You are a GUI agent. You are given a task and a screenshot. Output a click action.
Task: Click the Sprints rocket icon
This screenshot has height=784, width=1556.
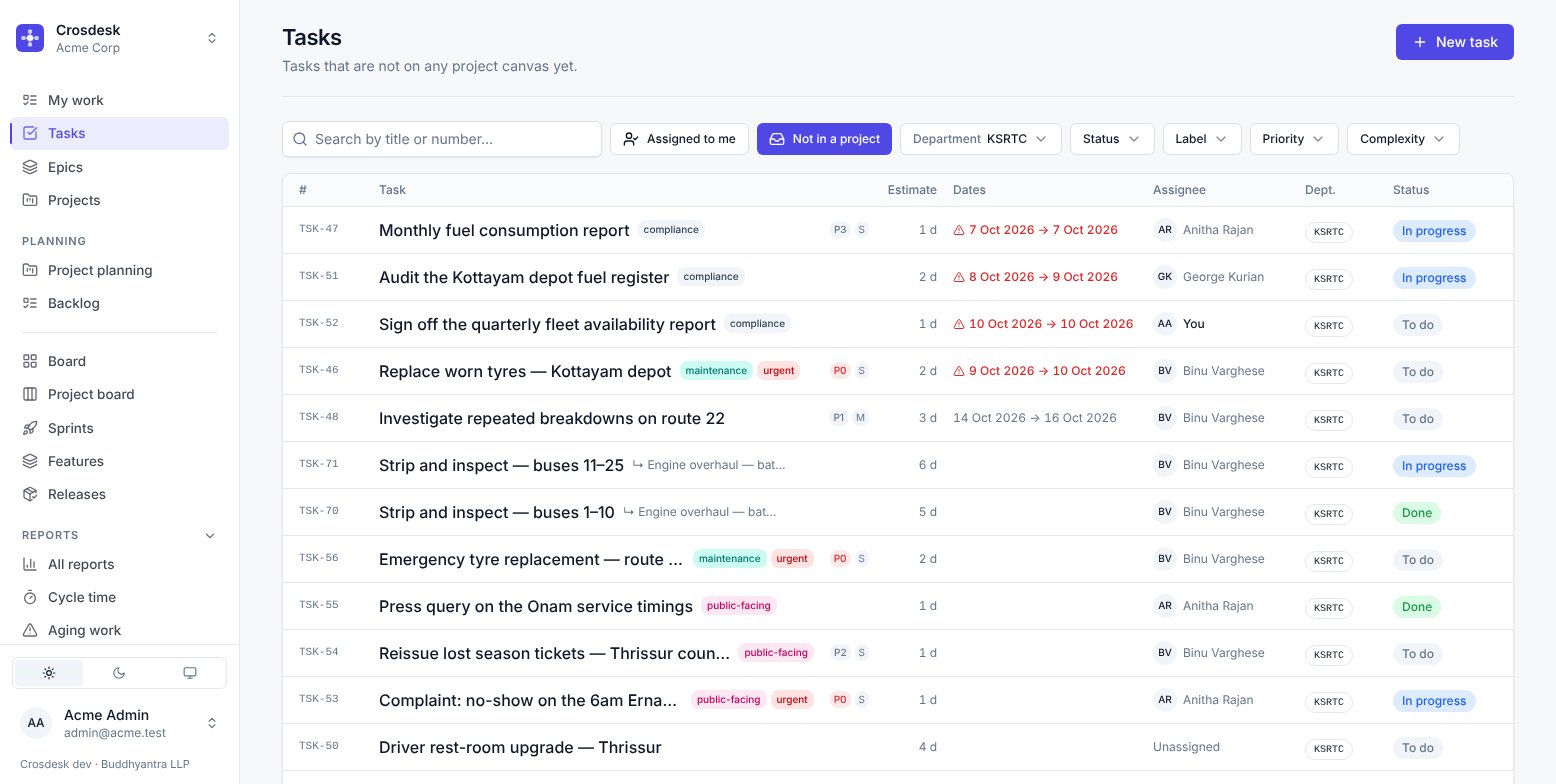pos(30,428)
